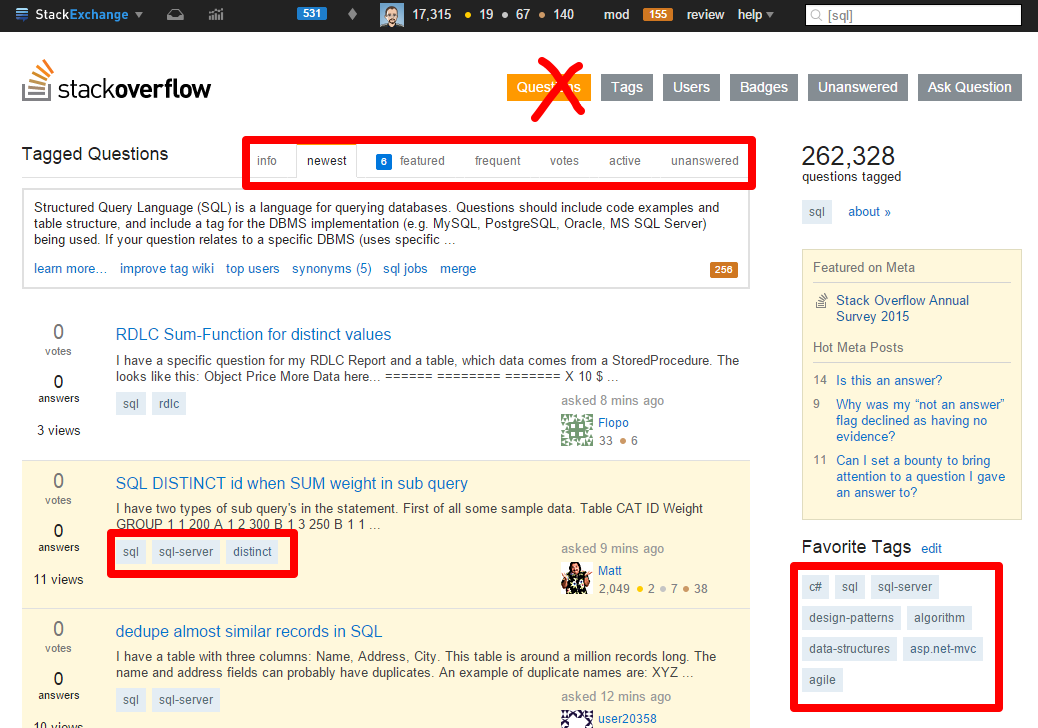Select the asp.net-mvc favorite tag
This screenshot has width=1038, height=728.
[x=943, y=649]
